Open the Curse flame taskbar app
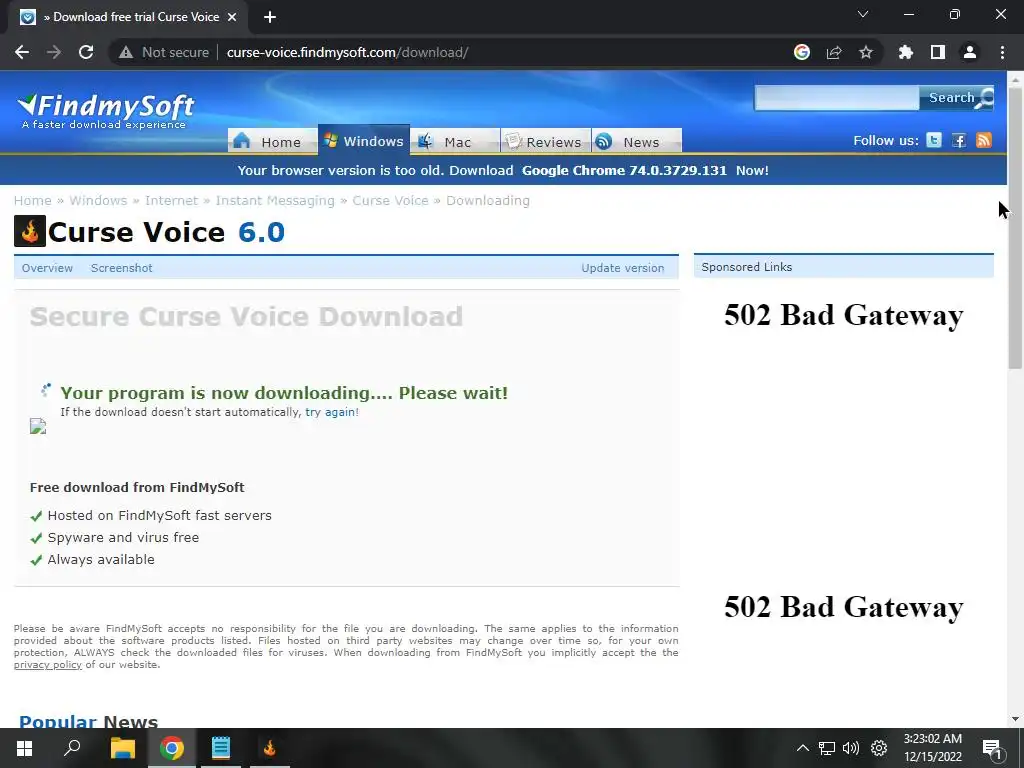This screenshot has height=768, width=1024. 270,748
